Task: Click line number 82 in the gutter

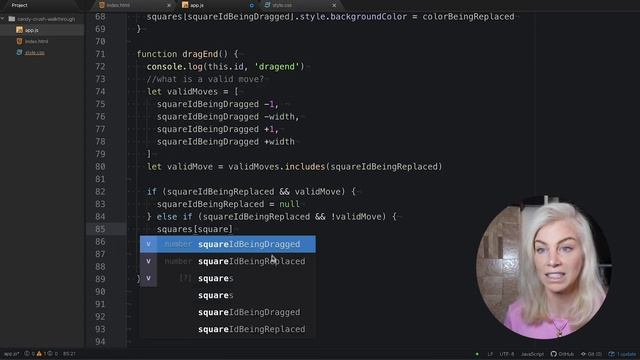Action: click(x=100, y=192)
